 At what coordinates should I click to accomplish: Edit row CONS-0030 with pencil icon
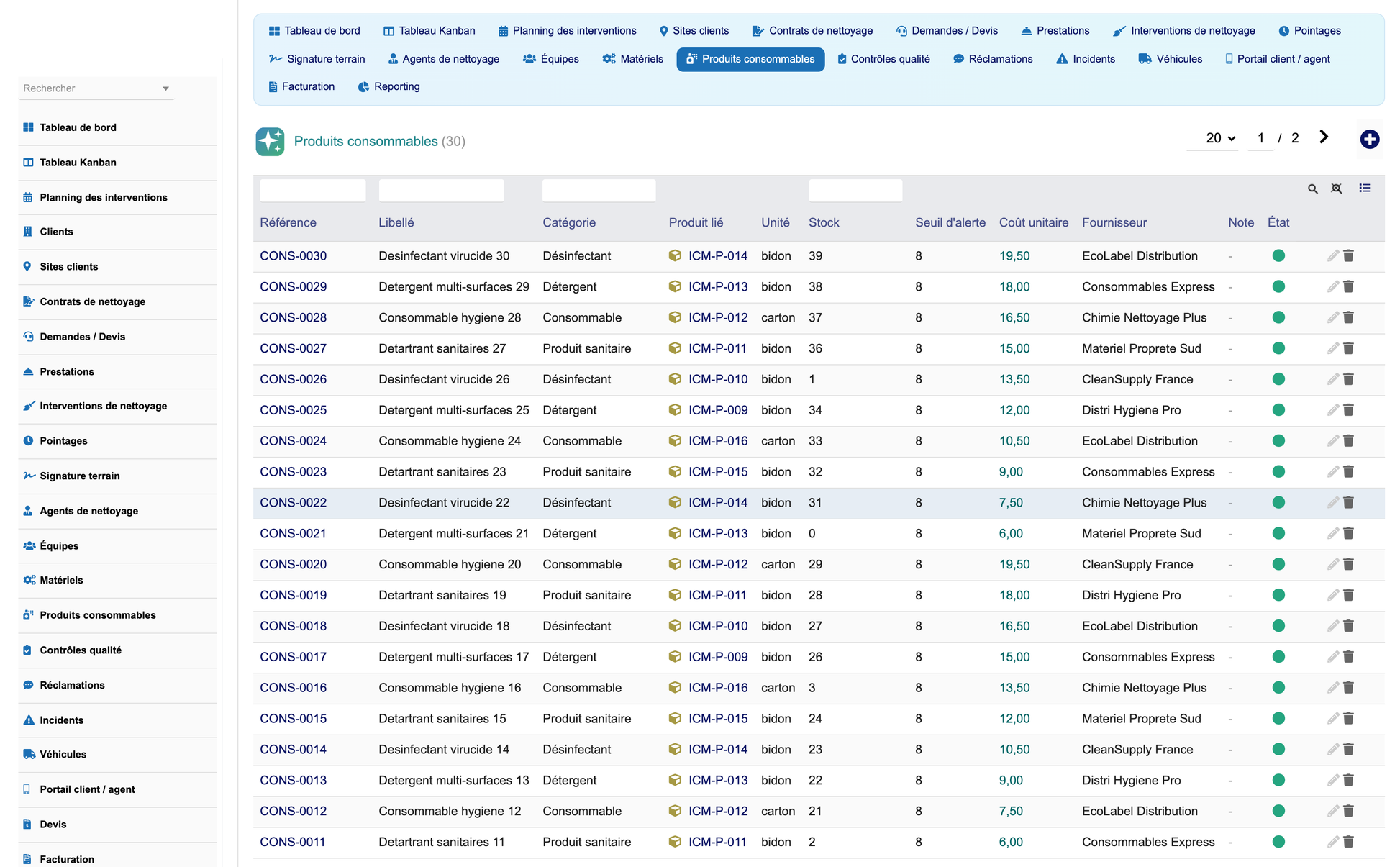[x=1332, y=255]
